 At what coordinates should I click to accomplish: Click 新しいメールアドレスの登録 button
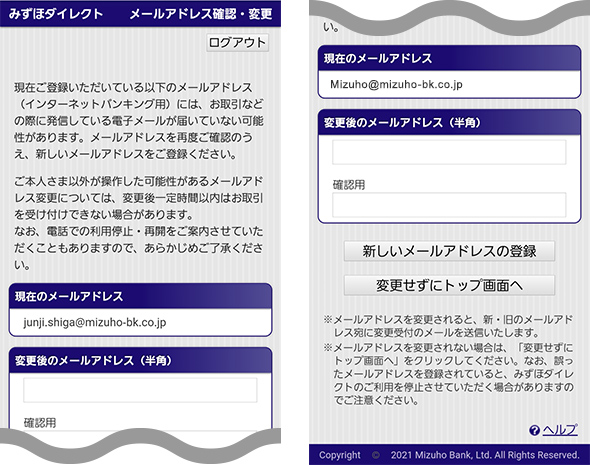point(449,251)
